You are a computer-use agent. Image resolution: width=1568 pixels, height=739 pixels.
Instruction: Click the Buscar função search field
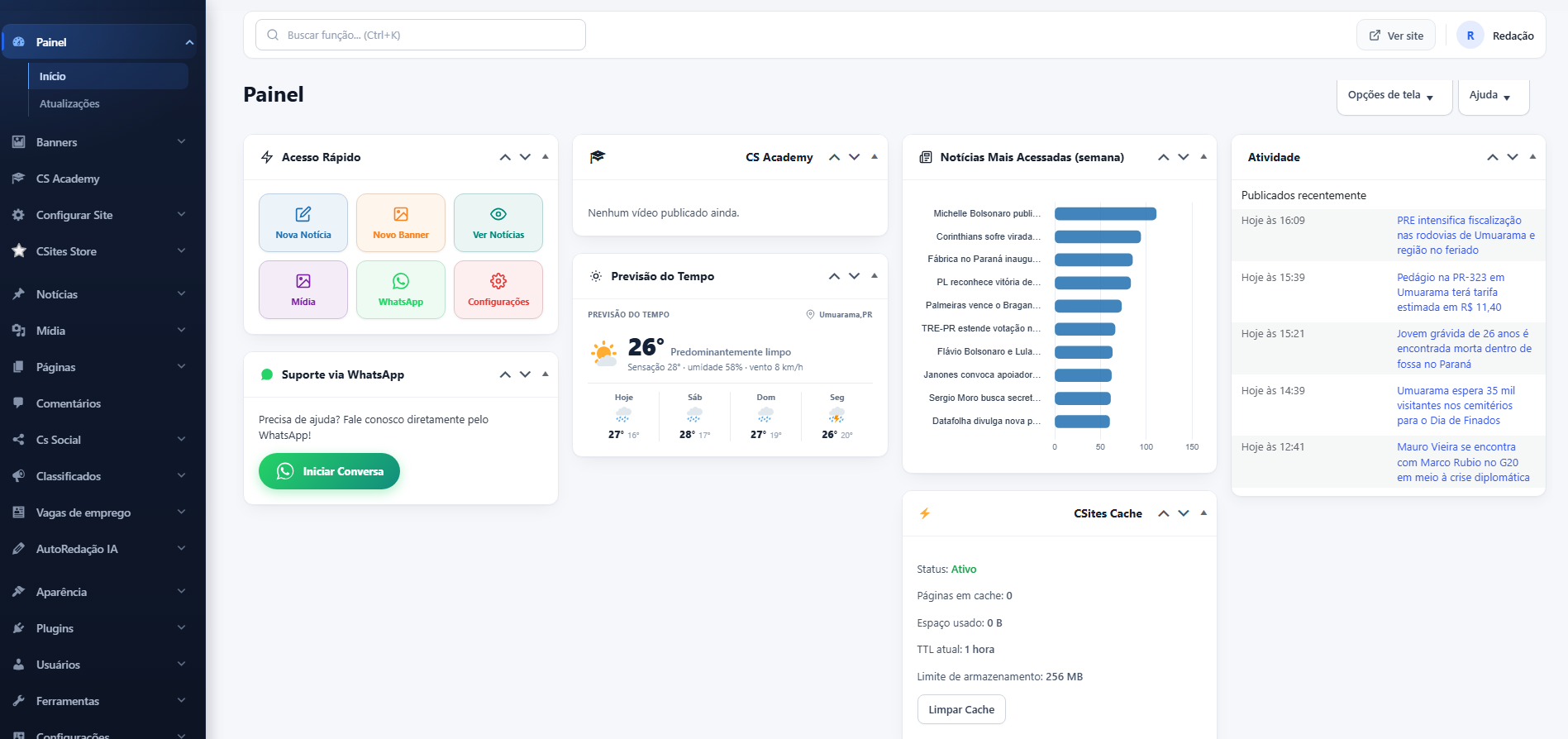(421, 35)
